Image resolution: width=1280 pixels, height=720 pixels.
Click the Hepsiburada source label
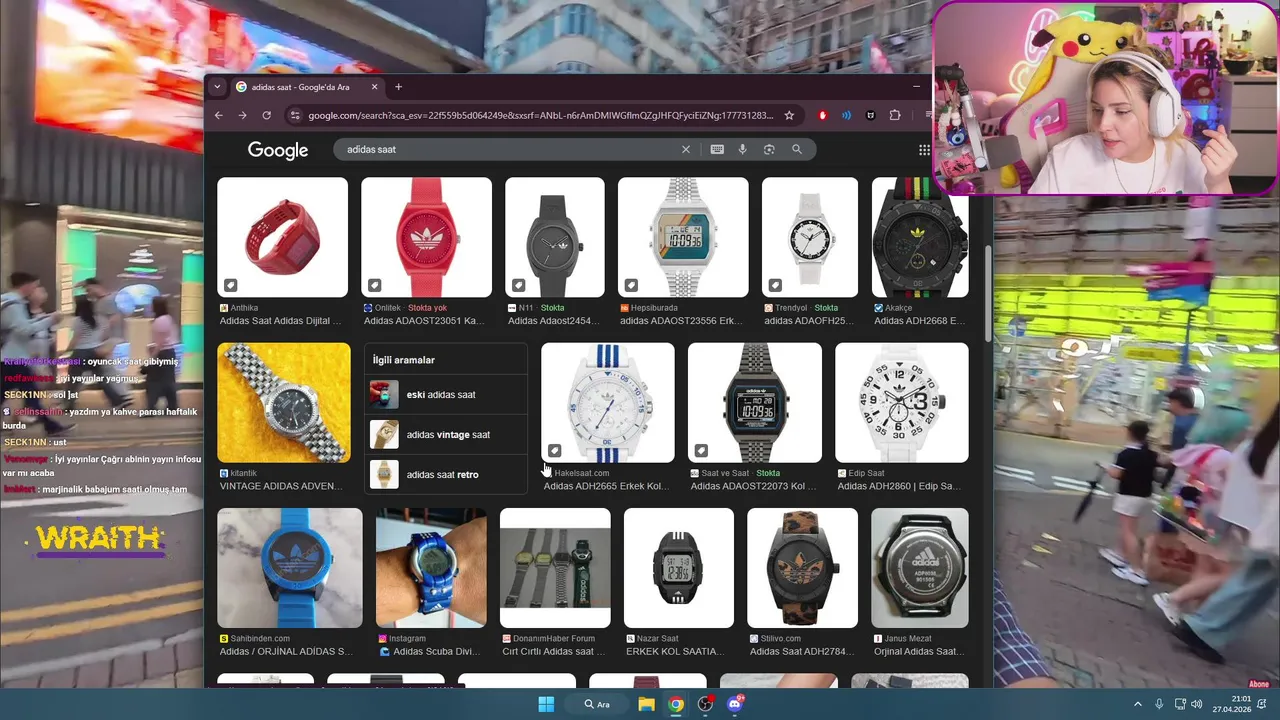[654, 308]
